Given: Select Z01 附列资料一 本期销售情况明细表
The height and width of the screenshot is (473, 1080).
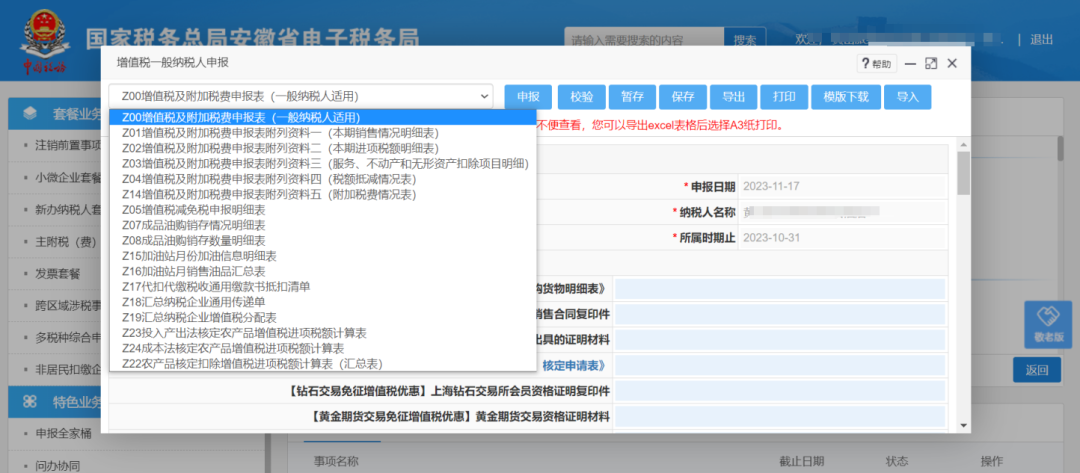Looking at the screenshot, I should (322, 132).
